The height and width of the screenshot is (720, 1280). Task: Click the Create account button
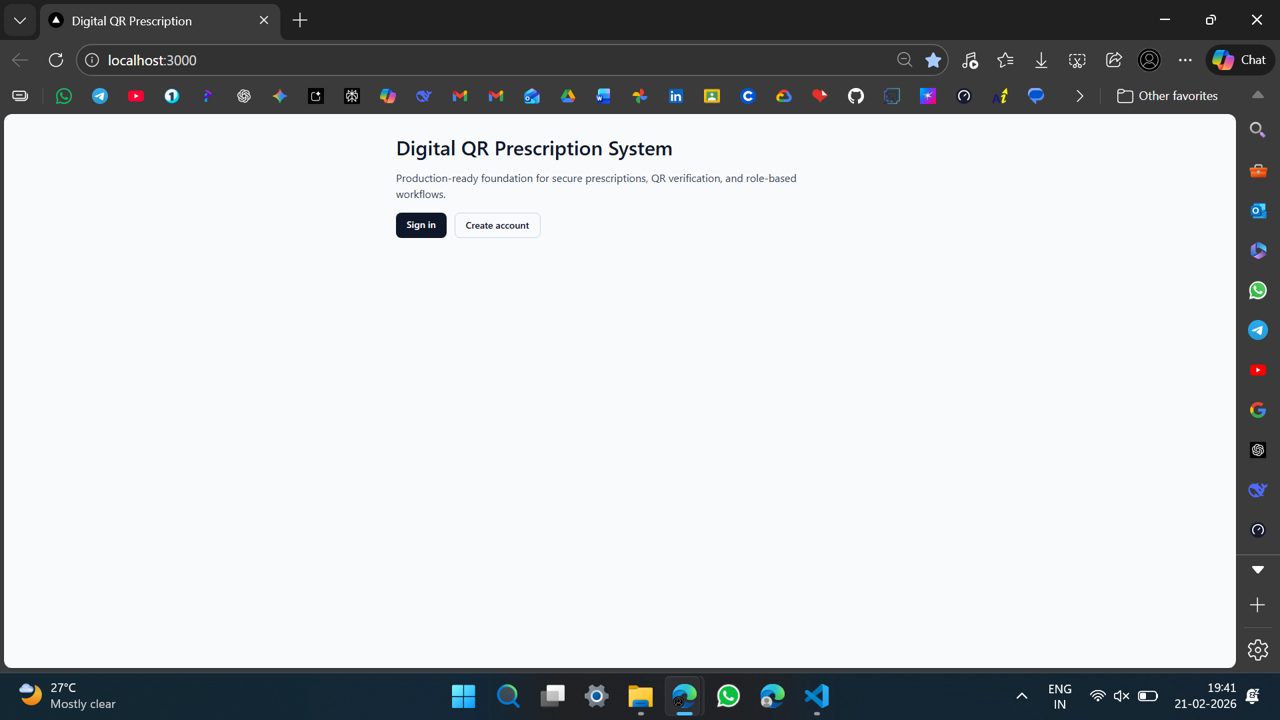coord(497,225)
